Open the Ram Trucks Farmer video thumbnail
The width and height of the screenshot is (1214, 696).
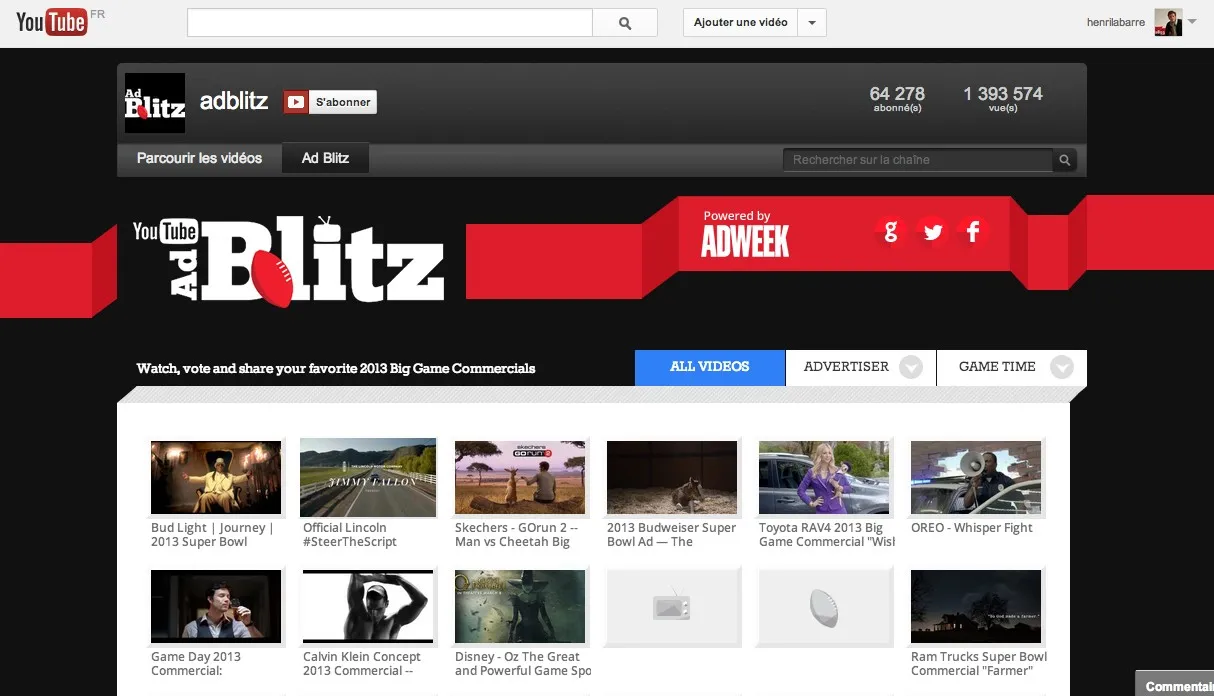point(976,607)
